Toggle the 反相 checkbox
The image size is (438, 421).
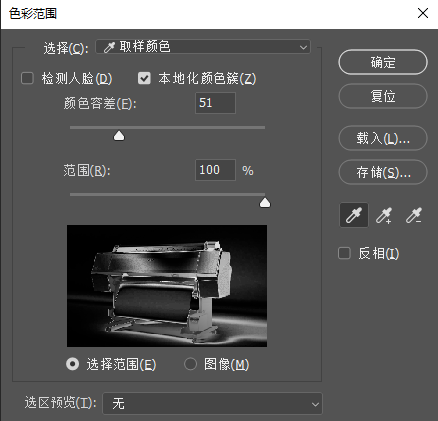[344, 253]
